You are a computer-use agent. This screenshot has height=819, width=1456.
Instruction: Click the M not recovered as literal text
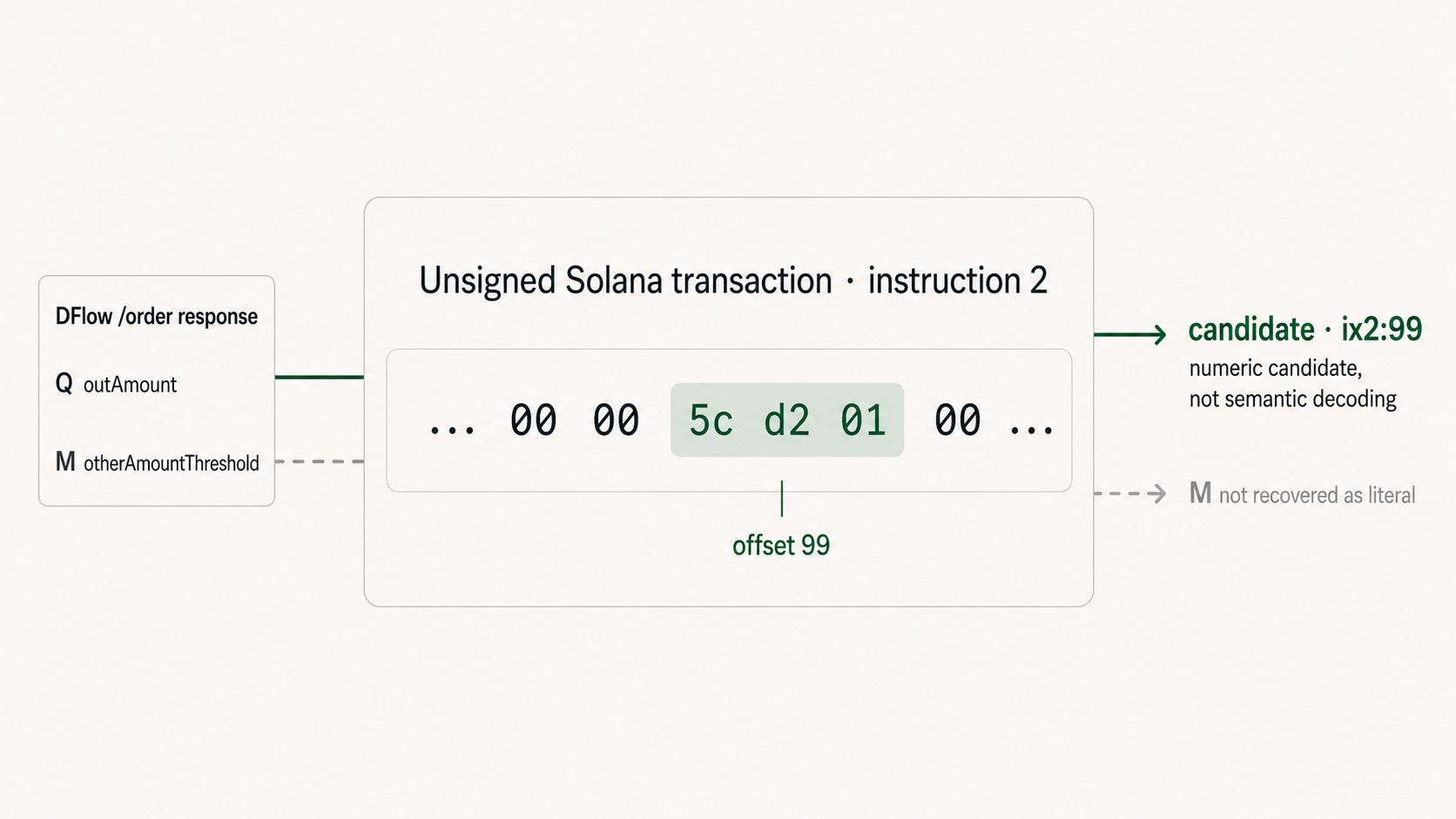coord(1303,494)
